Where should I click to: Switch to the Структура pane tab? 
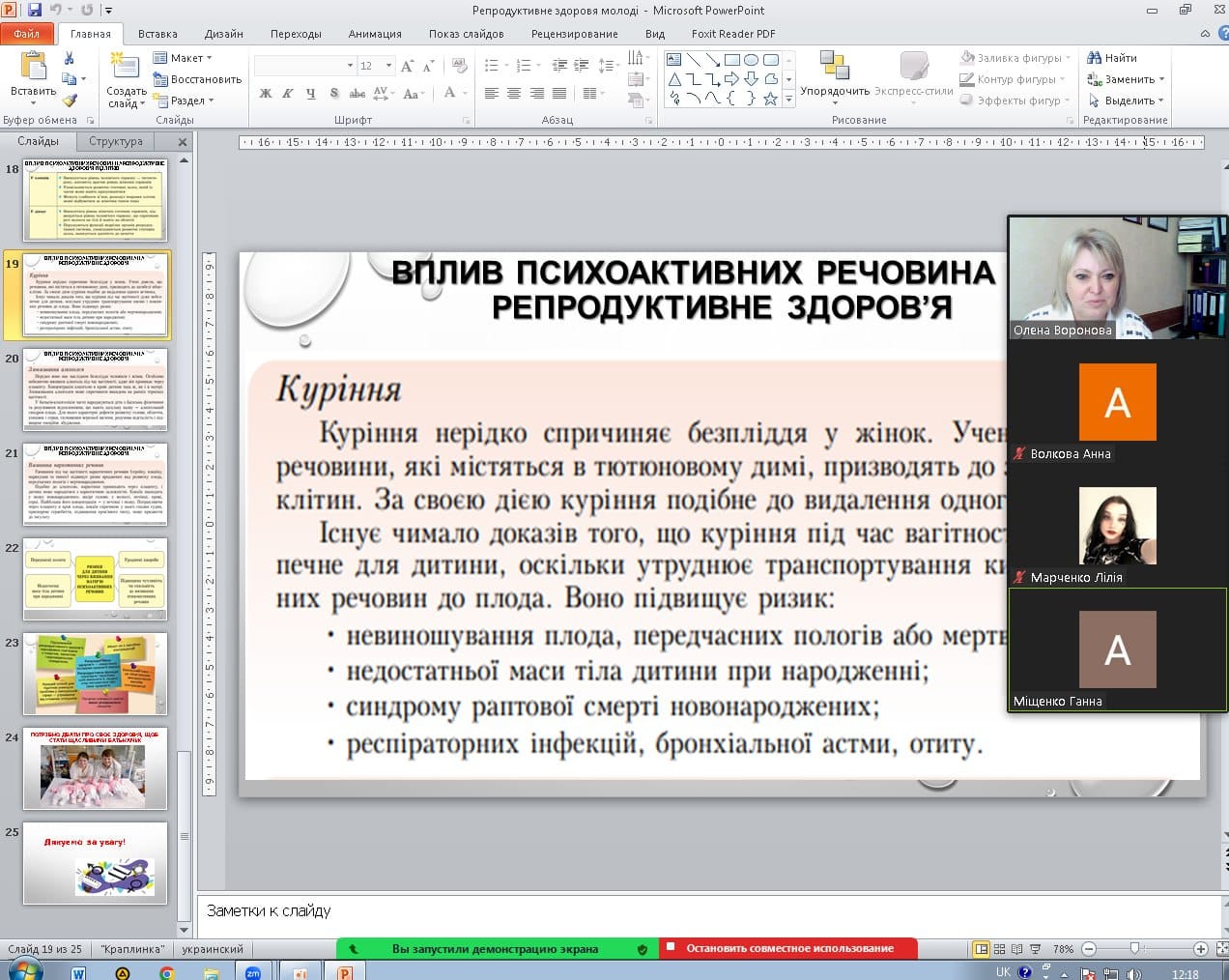click(115, 141)
